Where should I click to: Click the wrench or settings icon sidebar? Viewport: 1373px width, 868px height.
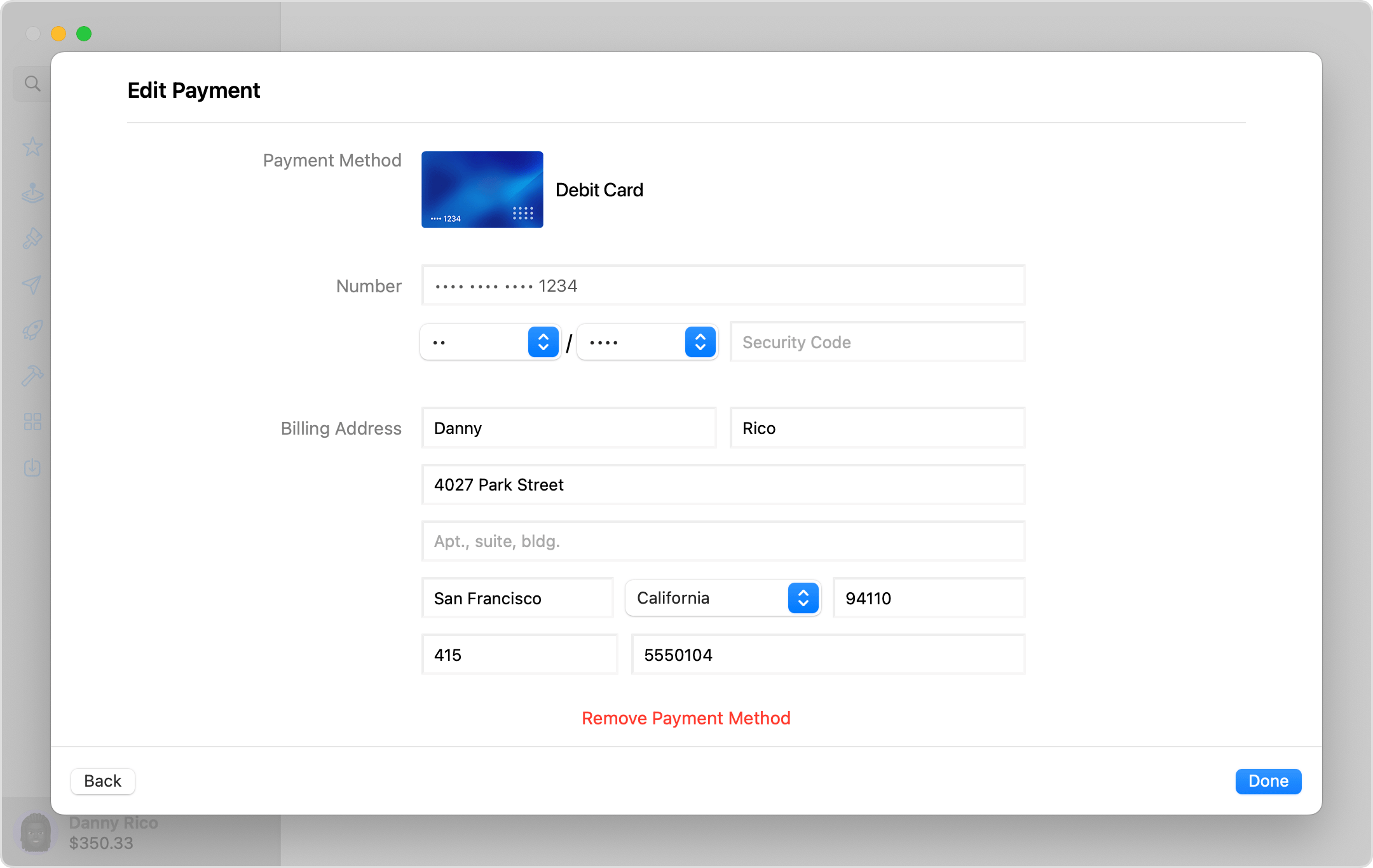coord(32,376)
